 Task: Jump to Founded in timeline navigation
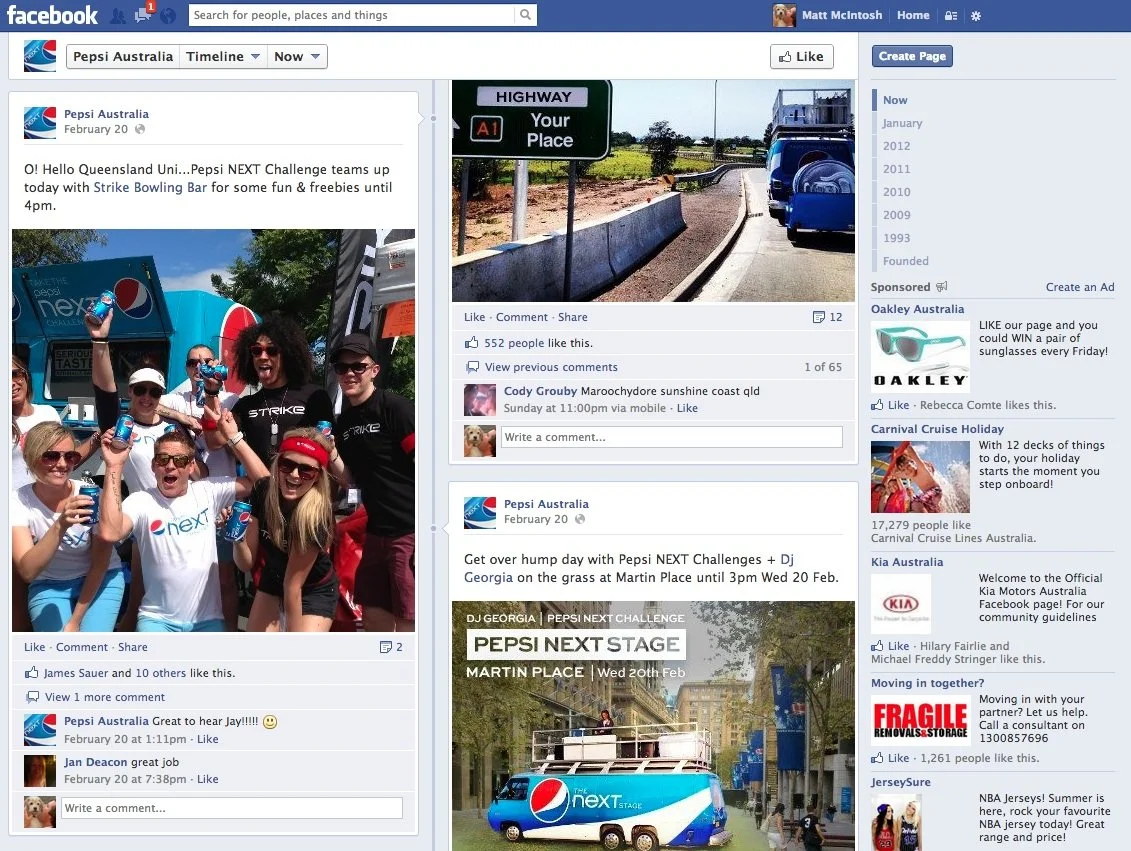coord(906,261)
